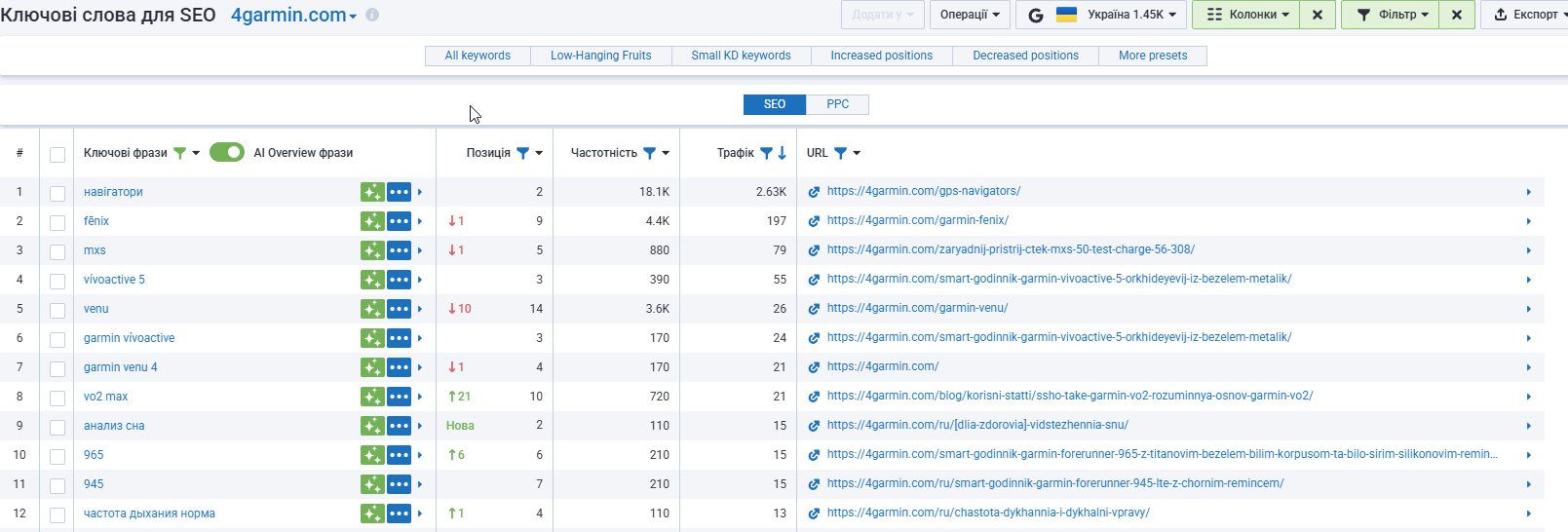Open the Фільтр dropdown
The height and width of the screenshot is (532, 1568).
tap(1391, 15)
